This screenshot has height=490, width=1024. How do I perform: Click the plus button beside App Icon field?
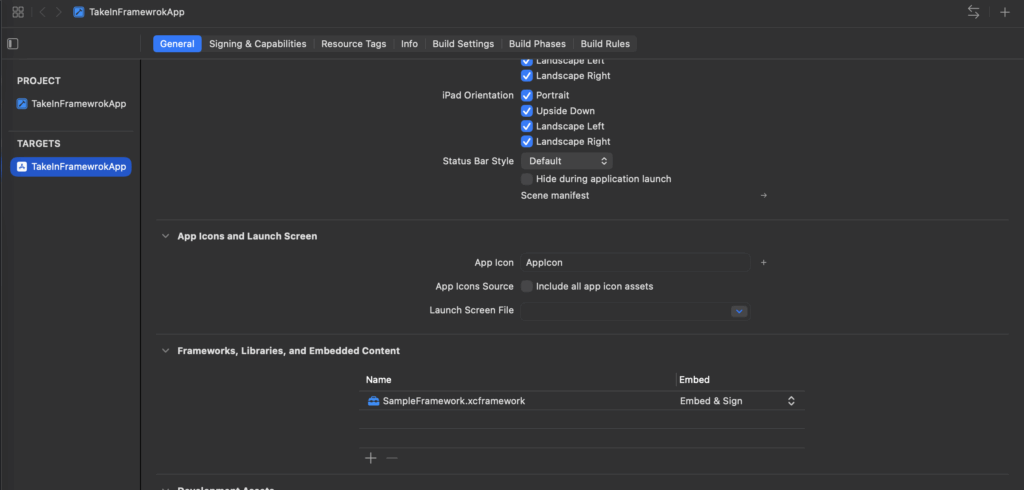(763, 262)
